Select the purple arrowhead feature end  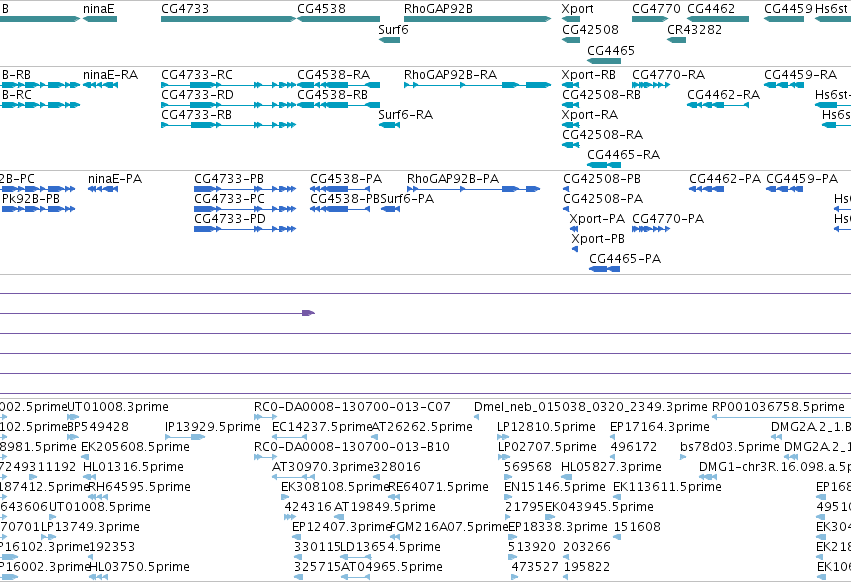(x=308, y=313)
